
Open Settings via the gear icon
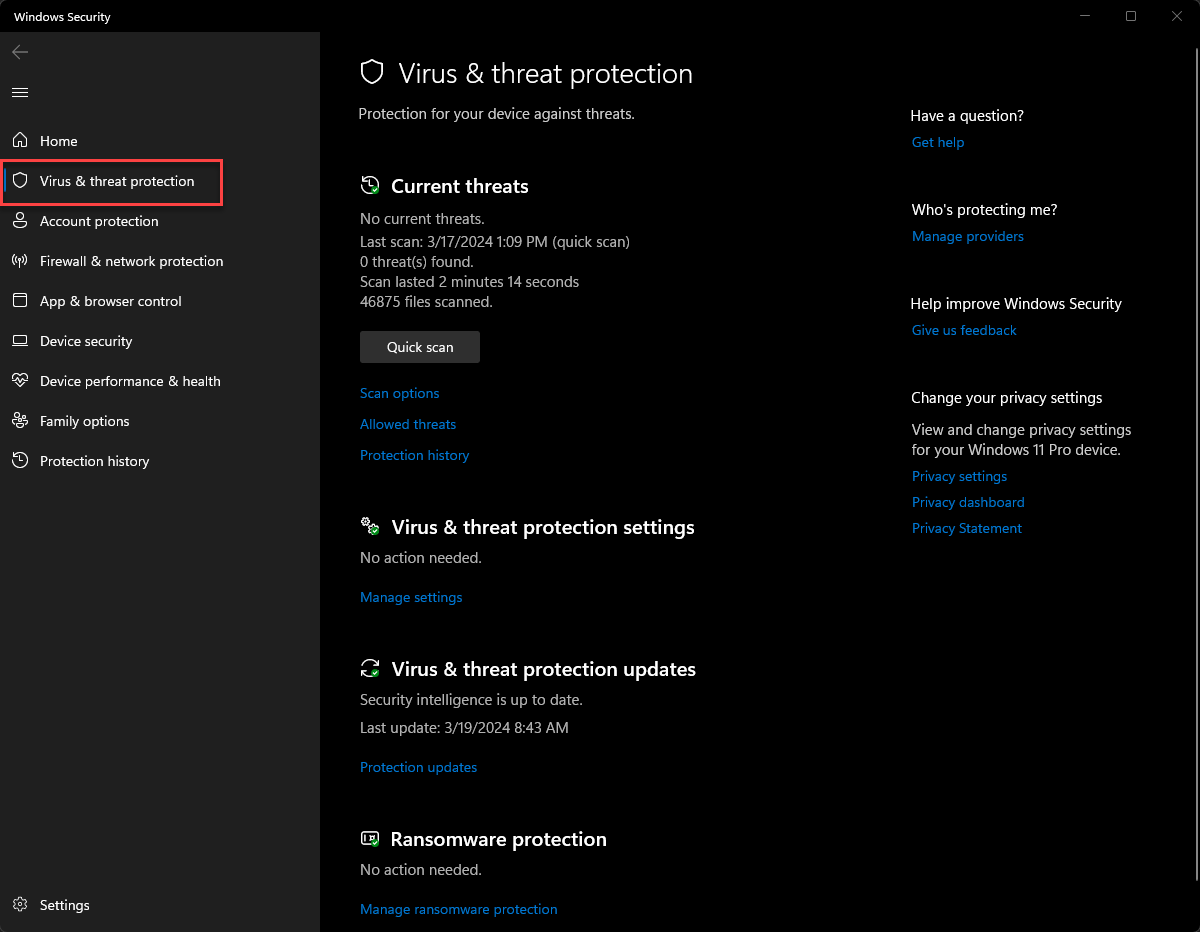(20, 905)
